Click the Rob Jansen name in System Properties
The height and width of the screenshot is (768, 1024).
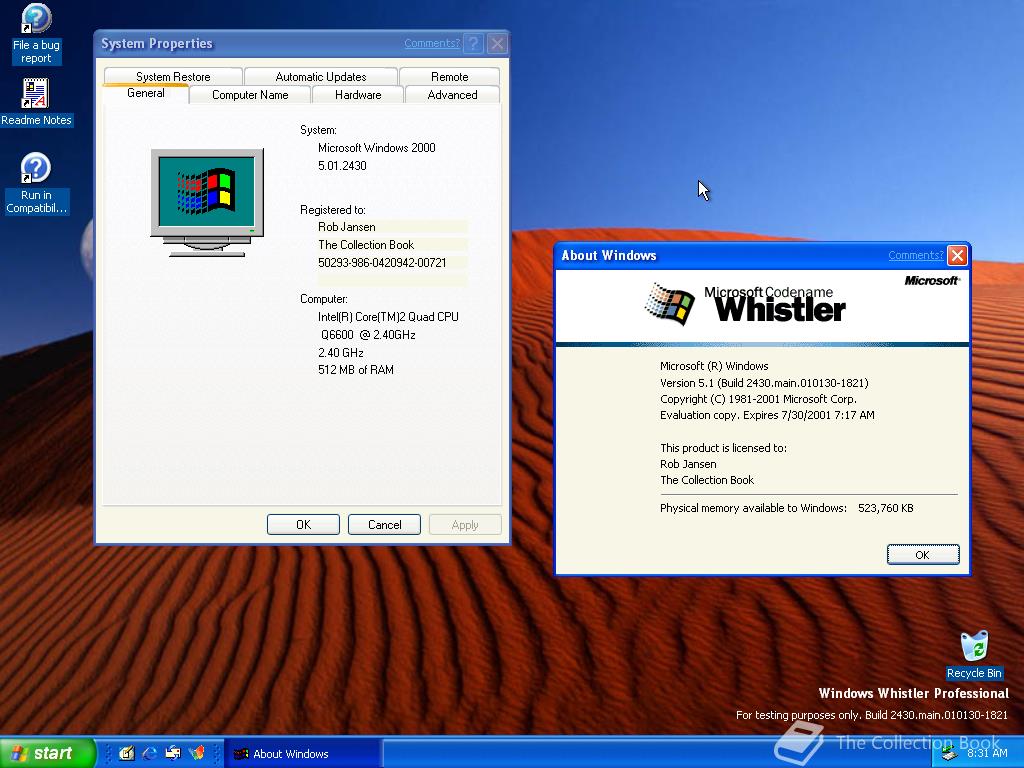(347, 227)
